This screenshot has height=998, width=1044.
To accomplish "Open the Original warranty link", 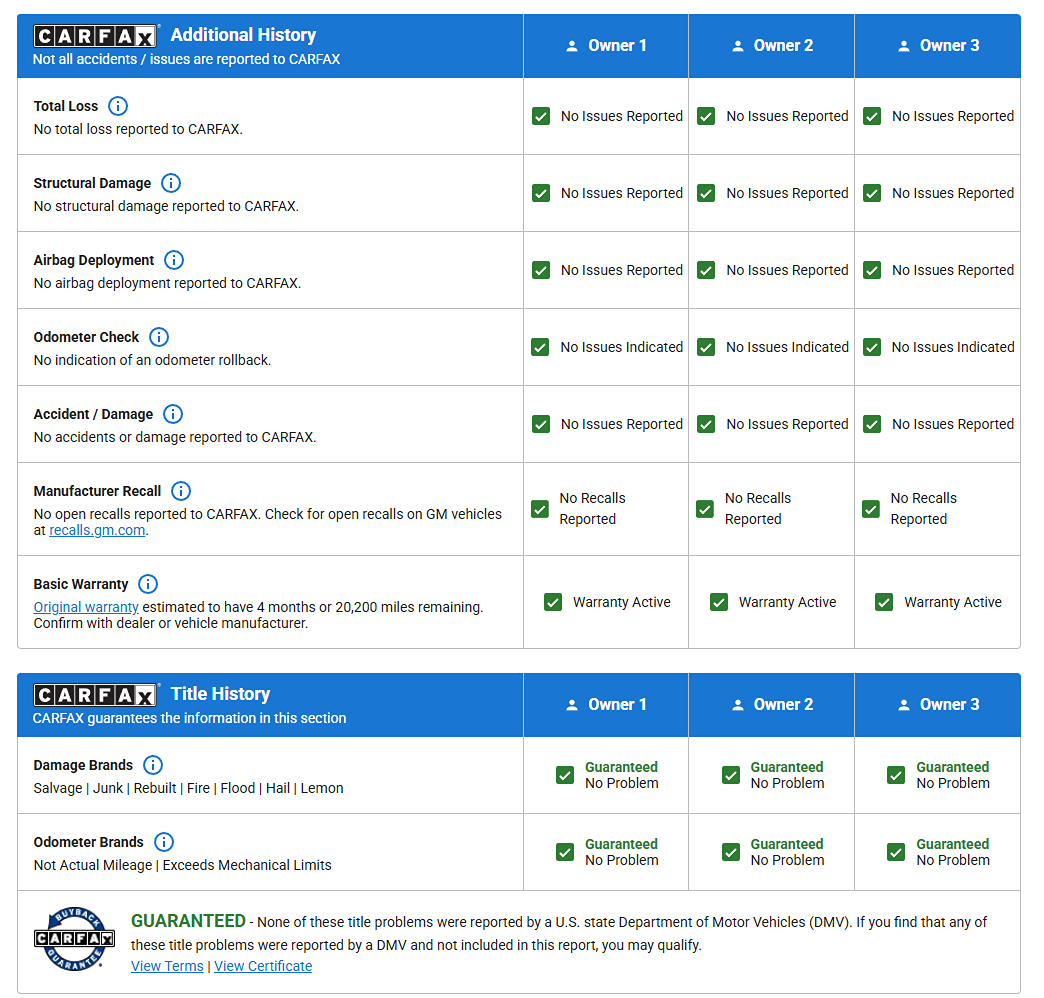I will point(86,607).
